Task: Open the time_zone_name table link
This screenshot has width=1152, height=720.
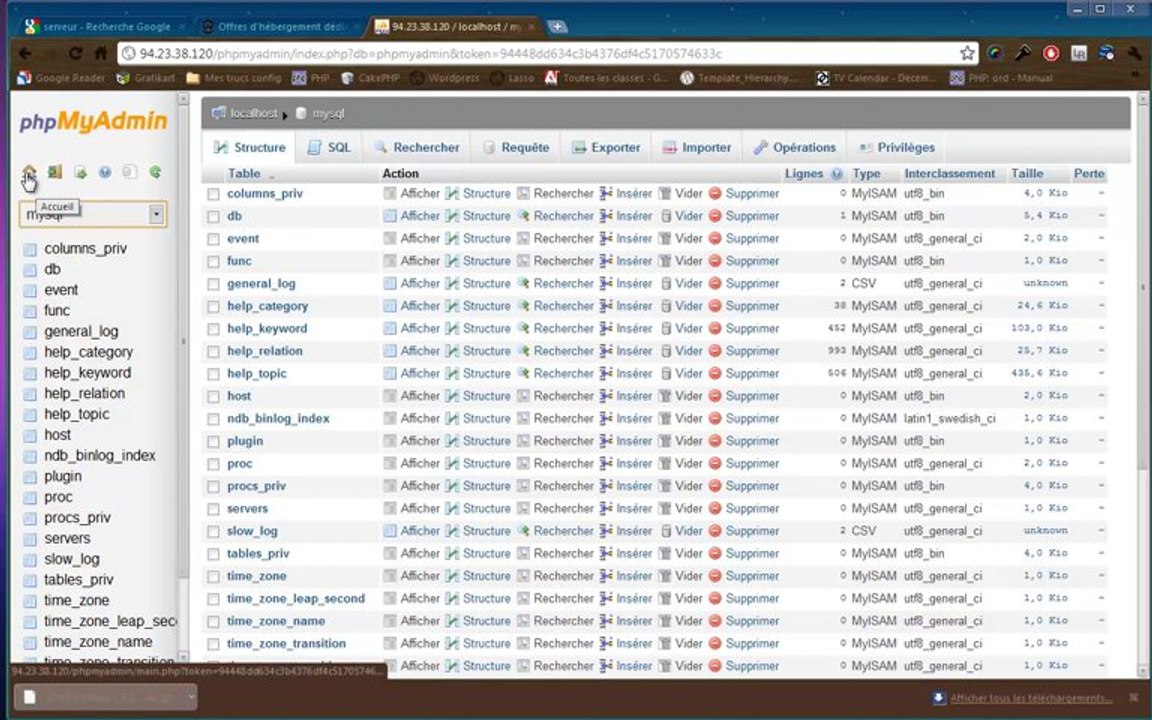Action: pyautogui.click(x=276, y=622)
